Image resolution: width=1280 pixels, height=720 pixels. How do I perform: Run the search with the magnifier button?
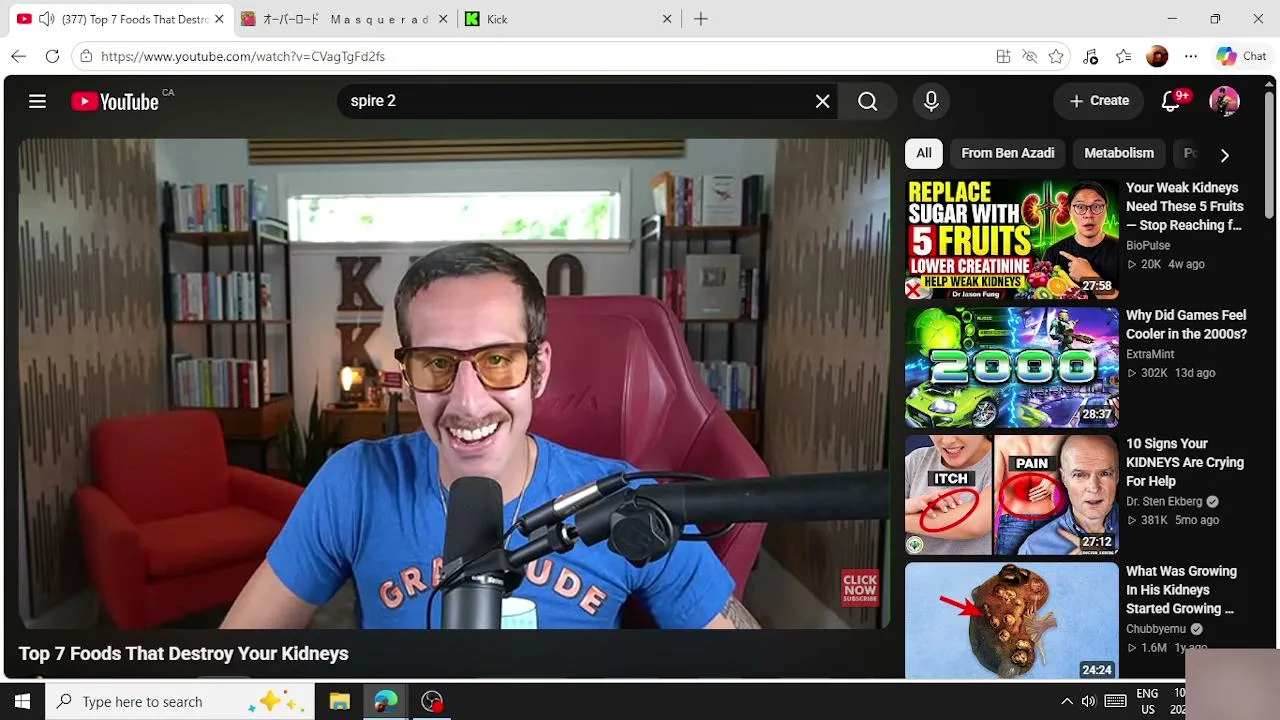tap(867, 101)
